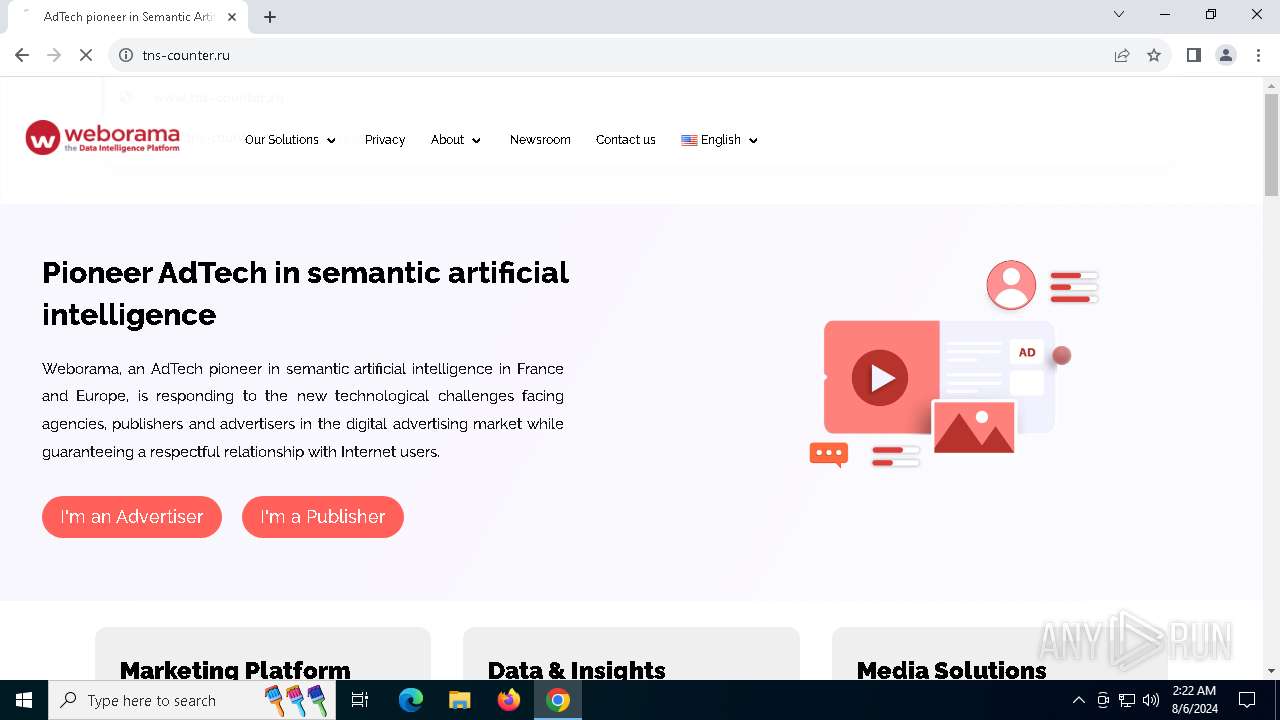Click the I'm a Publisher button

pyautogui.click(x=323, y=517)
